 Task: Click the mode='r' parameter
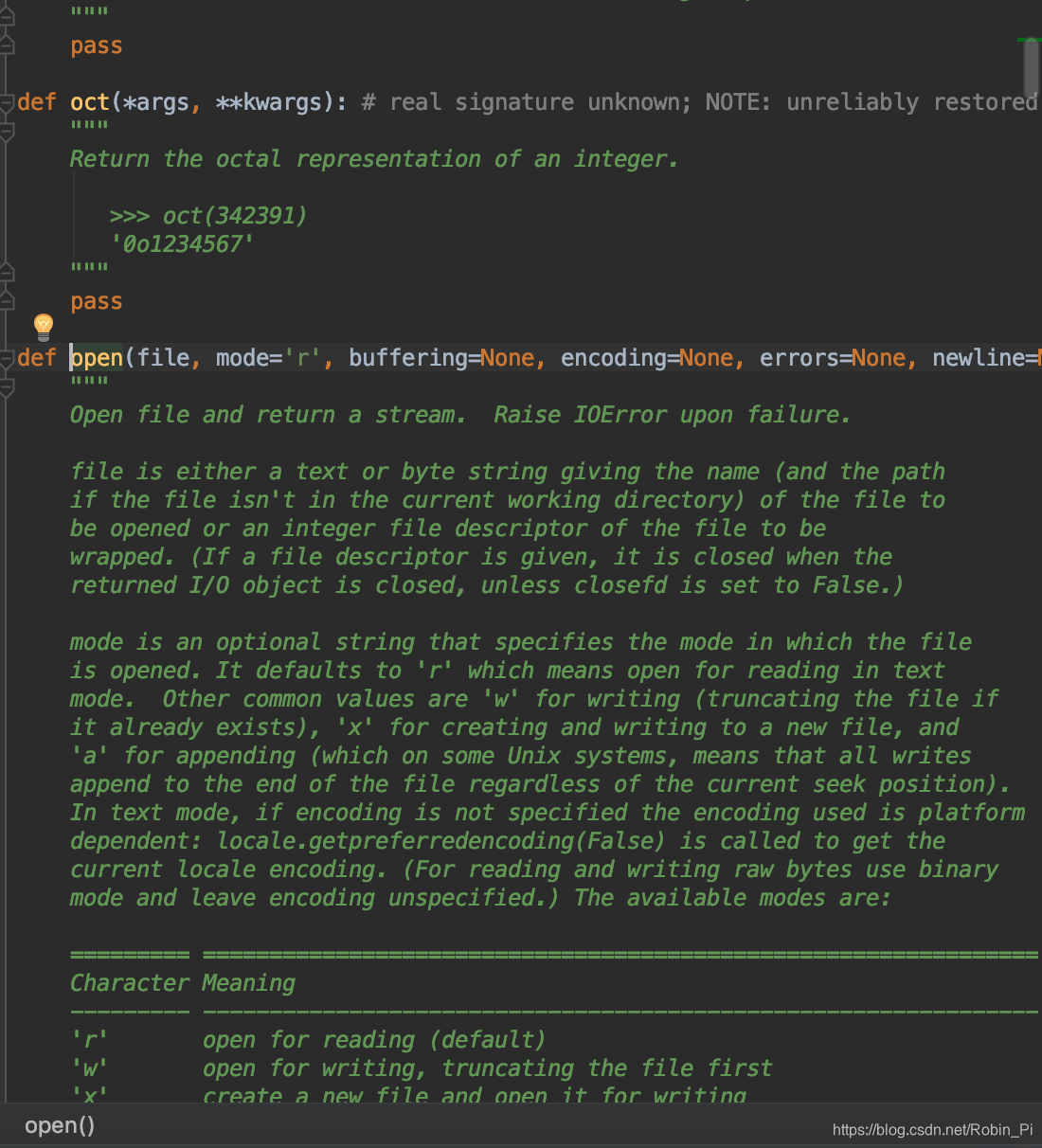coord(269,358)
